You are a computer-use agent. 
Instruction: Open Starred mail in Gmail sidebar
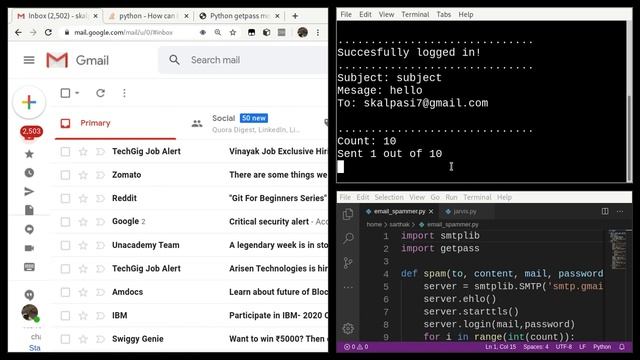pyautogui.click(x=29, y=154)
